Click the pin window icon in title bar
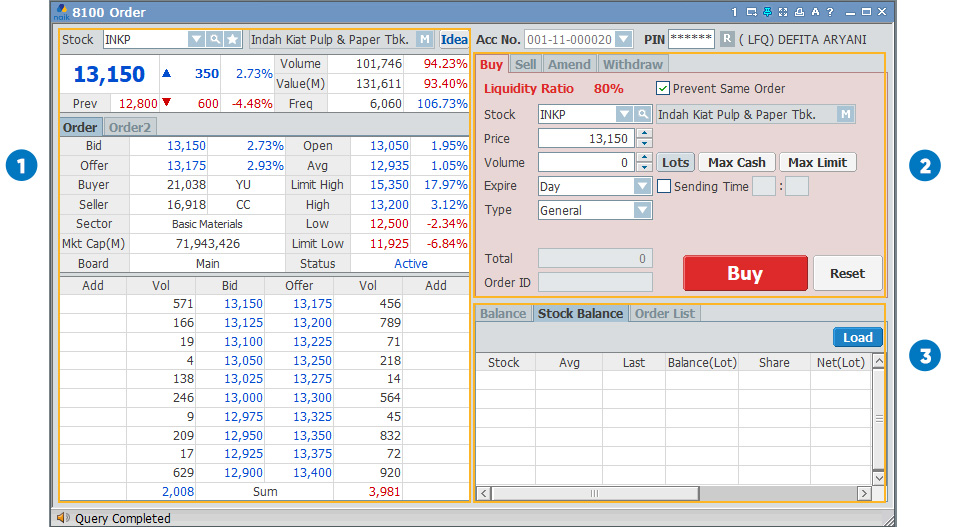Image resolution: width=970 pixels, height=527 pixels. [767, 12]
